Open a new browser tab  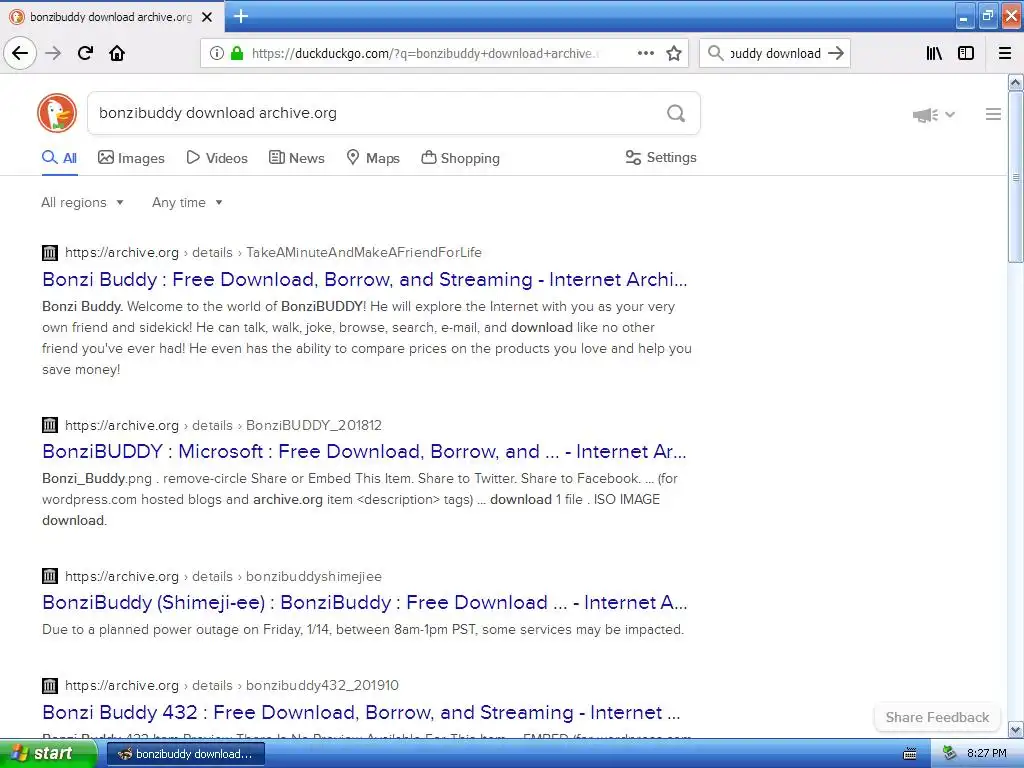[240, 16]
